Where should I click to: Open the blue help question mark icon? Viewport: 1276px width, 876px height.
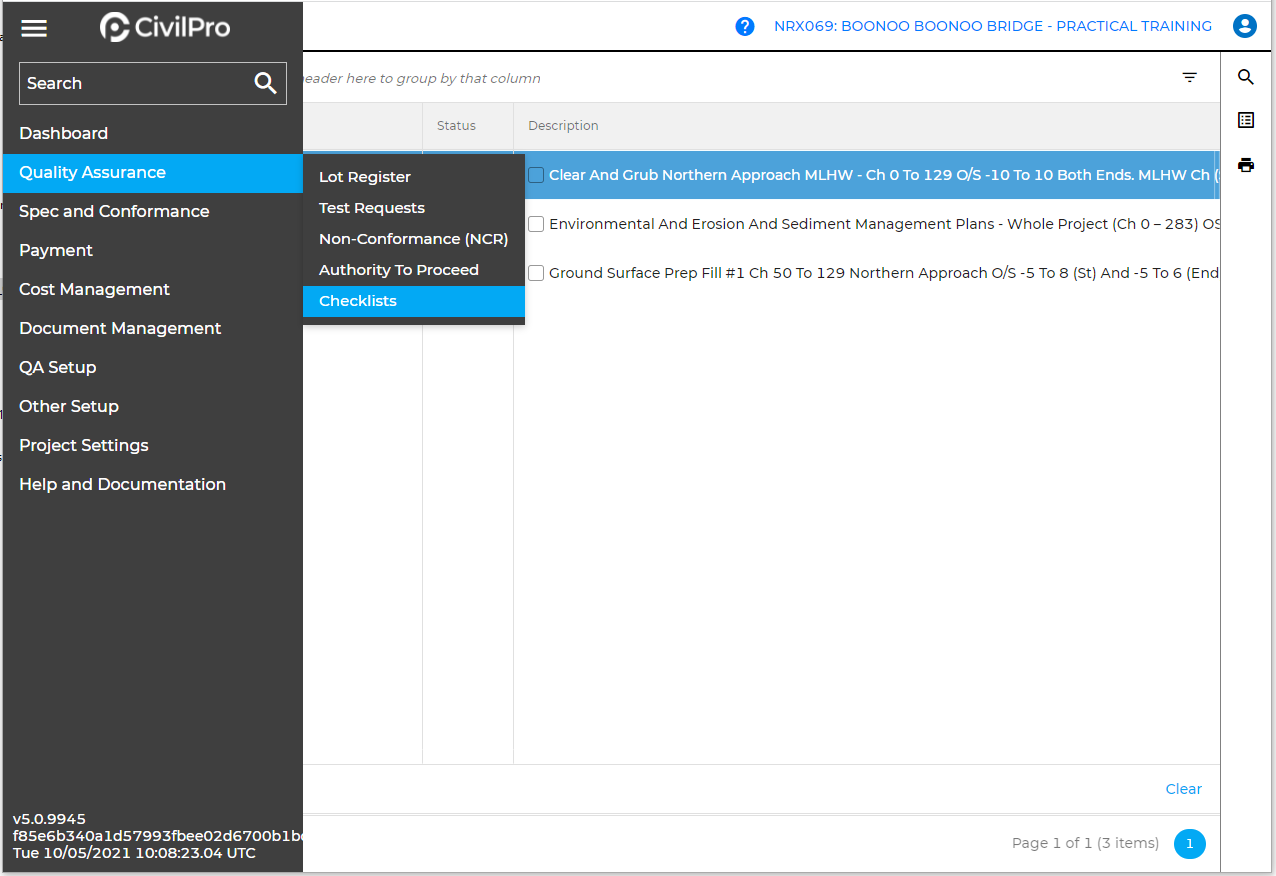coord(745,27)
